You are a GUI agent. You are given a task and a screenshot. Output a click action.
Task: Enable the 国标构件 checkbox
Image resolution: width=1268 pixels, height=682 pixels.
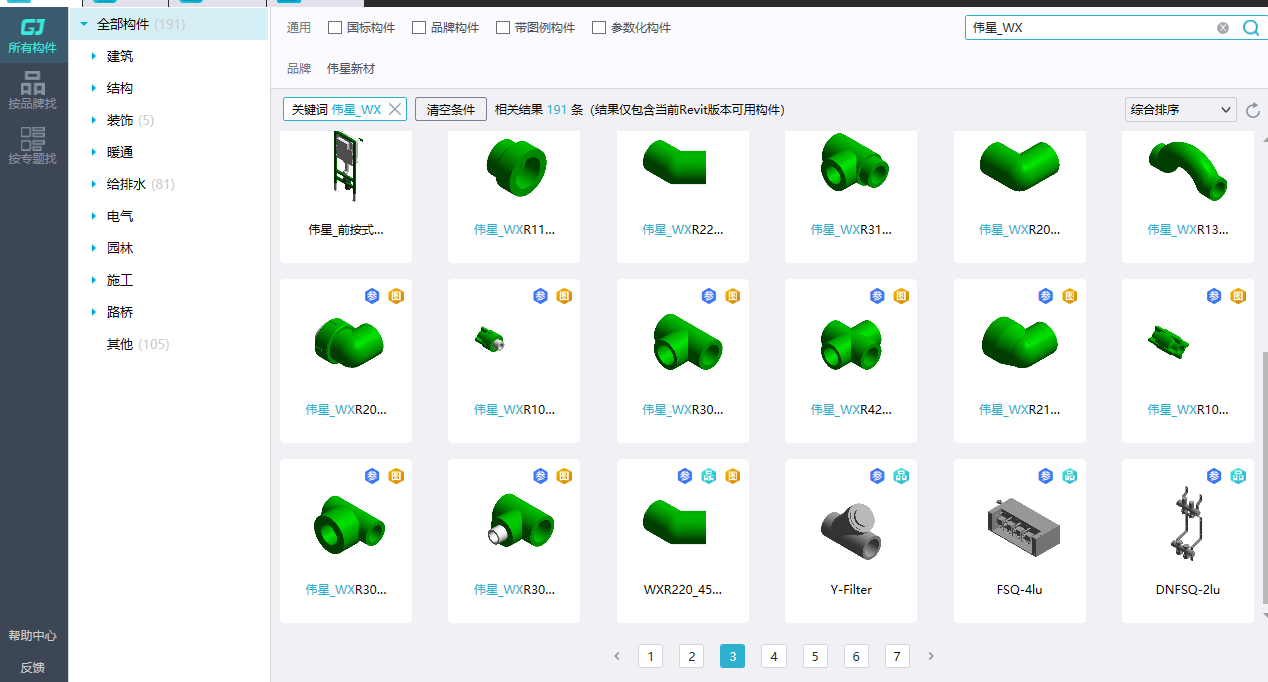coord(335,28)
